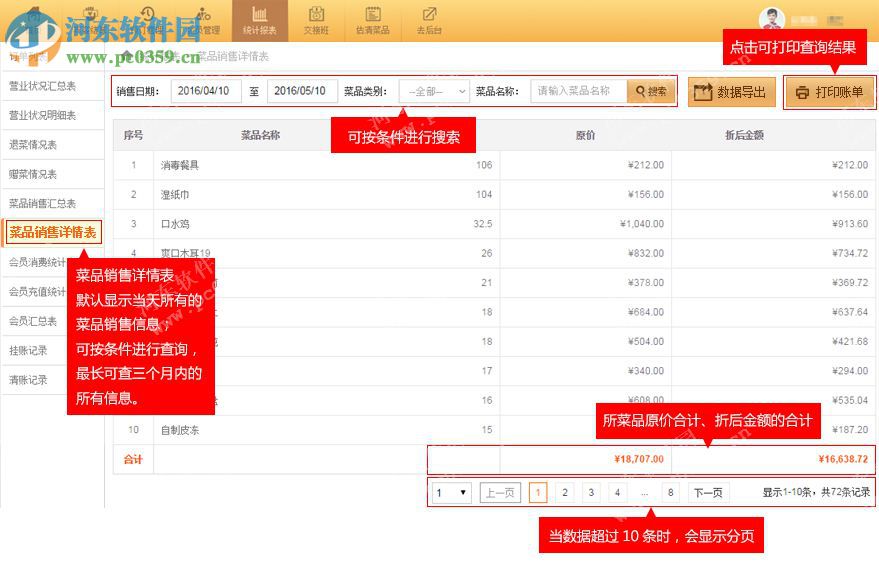
Task: Click discounted amount ¥734.72
Action: (x=850, y=253)
